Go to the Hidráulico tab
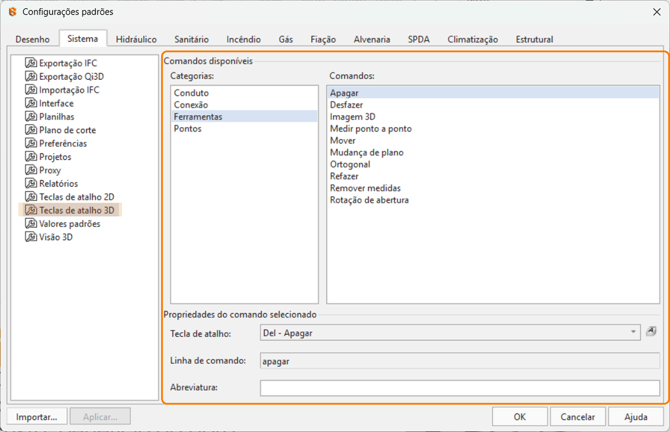Screen dimensions: 670x432 click(x=136, y=39)
